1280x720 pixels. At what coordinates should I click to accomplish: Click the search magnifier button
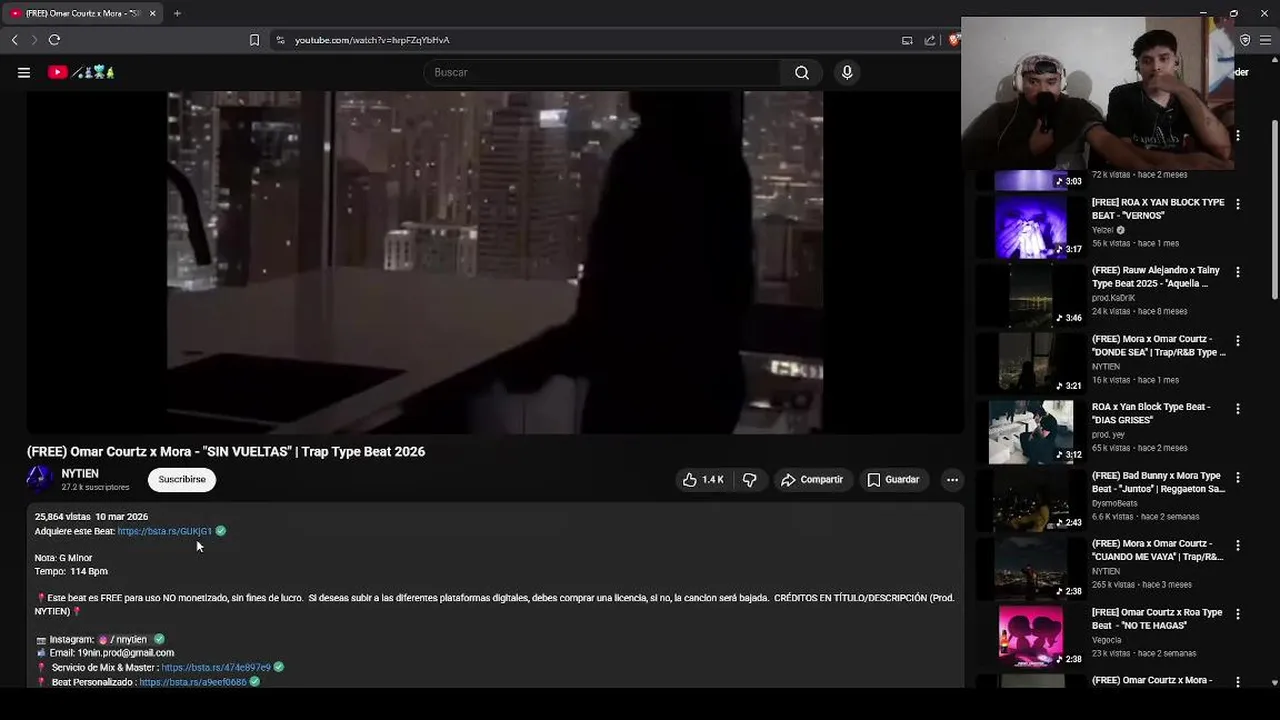(x=802, y=72)
